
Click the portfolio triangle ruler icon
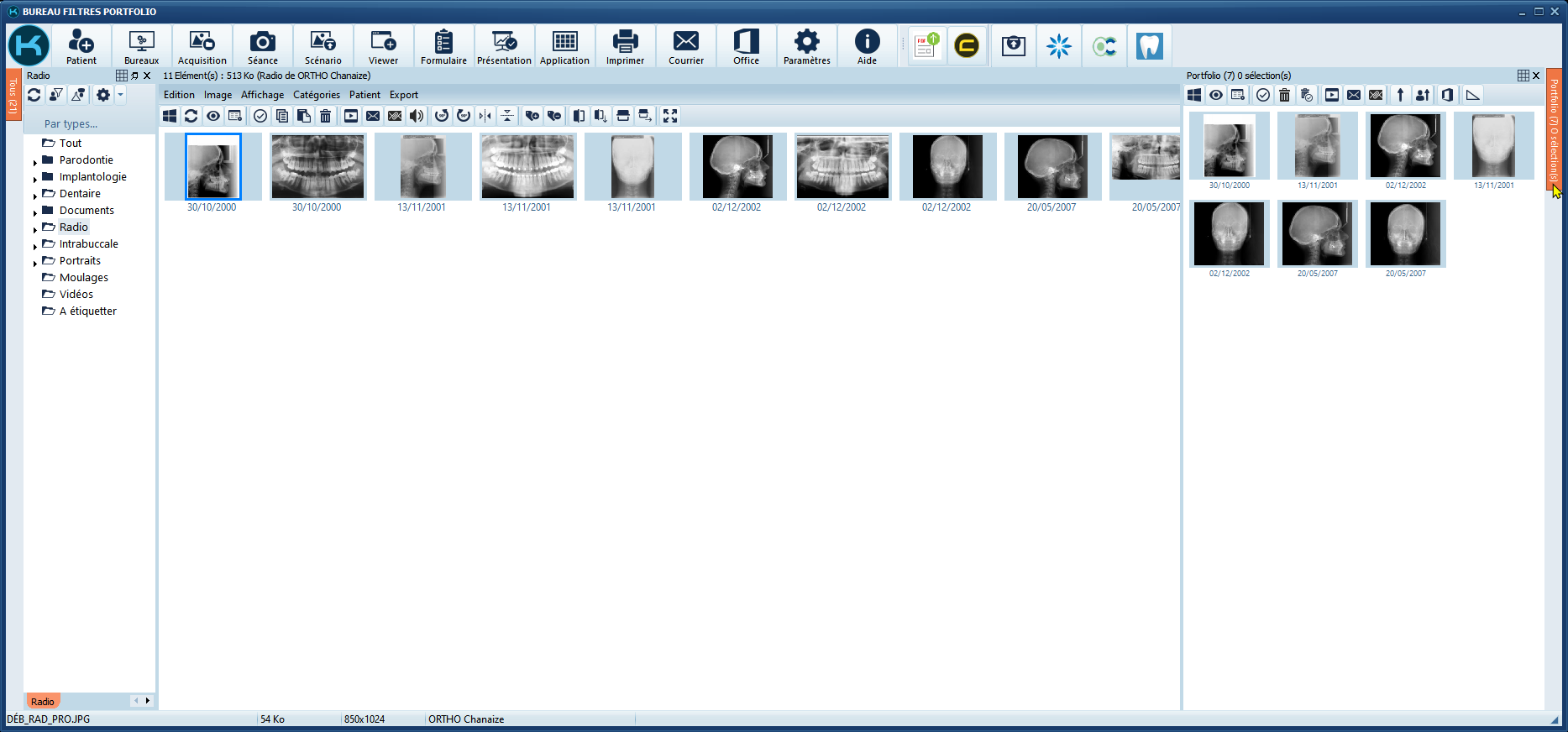1472,95
